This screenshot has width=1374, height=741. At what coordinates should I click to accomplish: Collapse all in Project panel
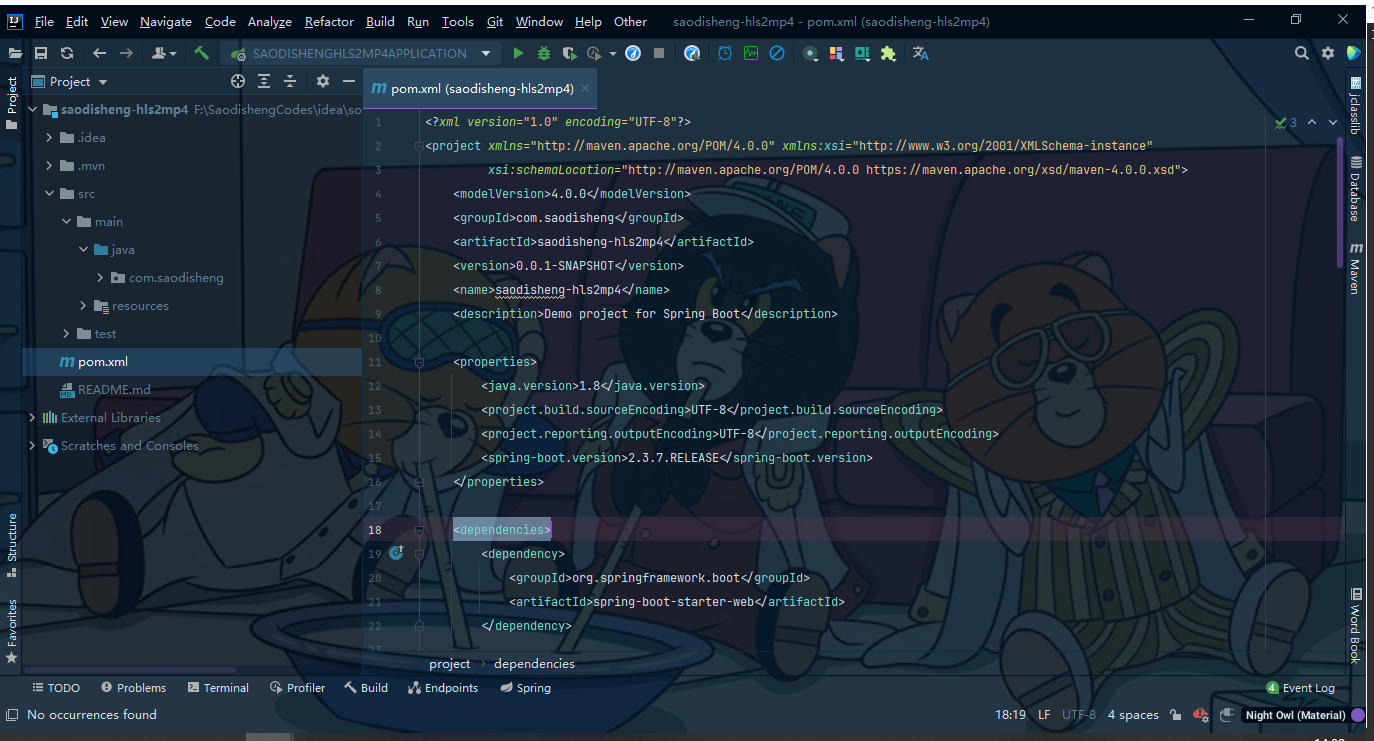(290, 81)
